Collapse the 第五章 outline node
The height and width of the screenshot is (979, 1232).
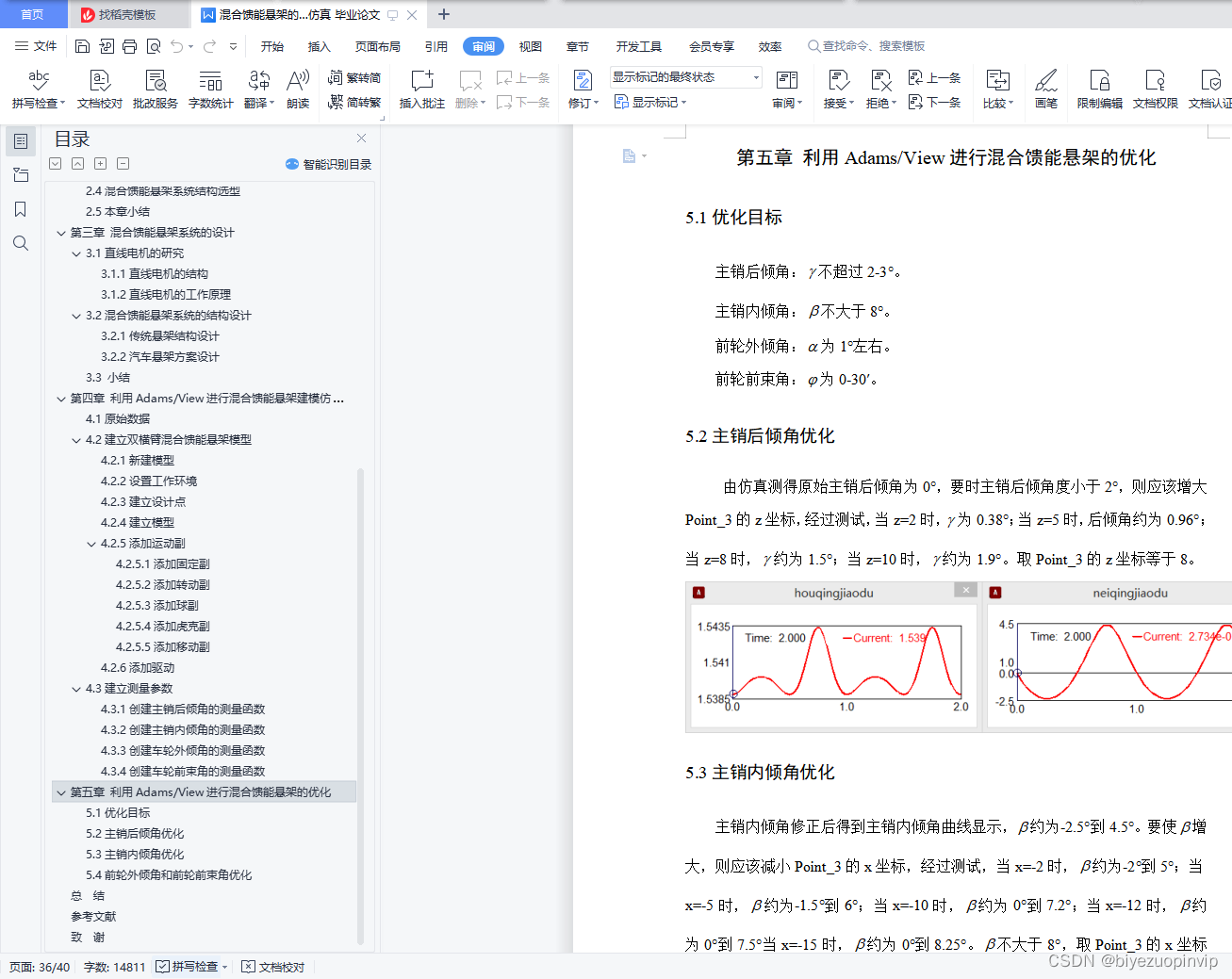coord(61,792)
